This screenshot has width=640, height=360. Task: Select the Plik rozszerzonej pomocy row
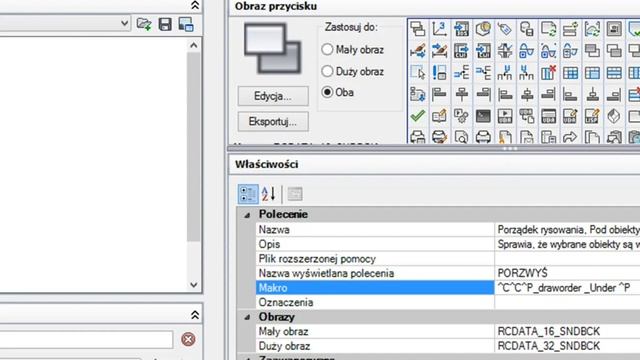(448, 259)
